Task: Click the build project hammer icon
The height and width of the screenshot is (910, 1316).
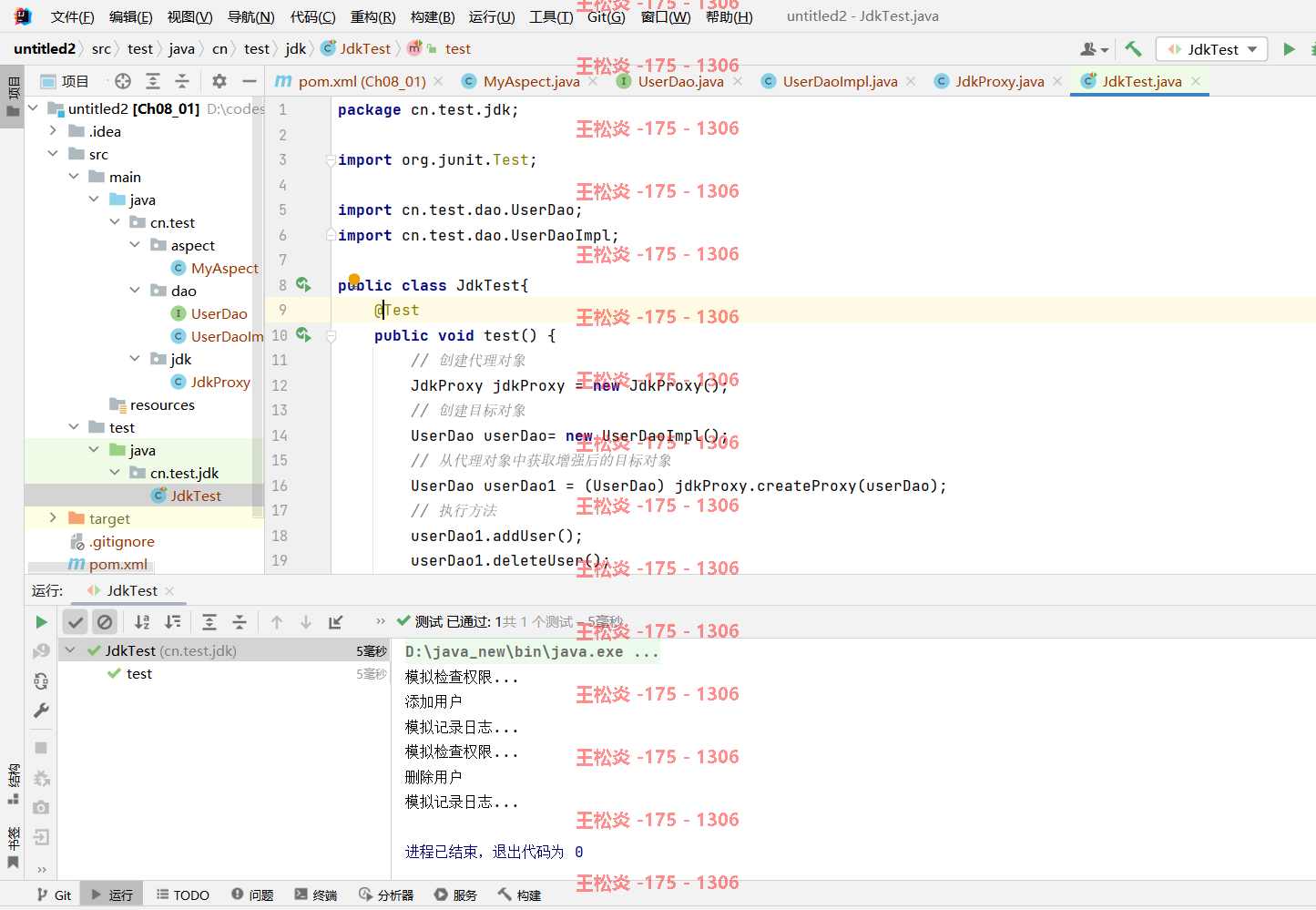Action: 1133,49
